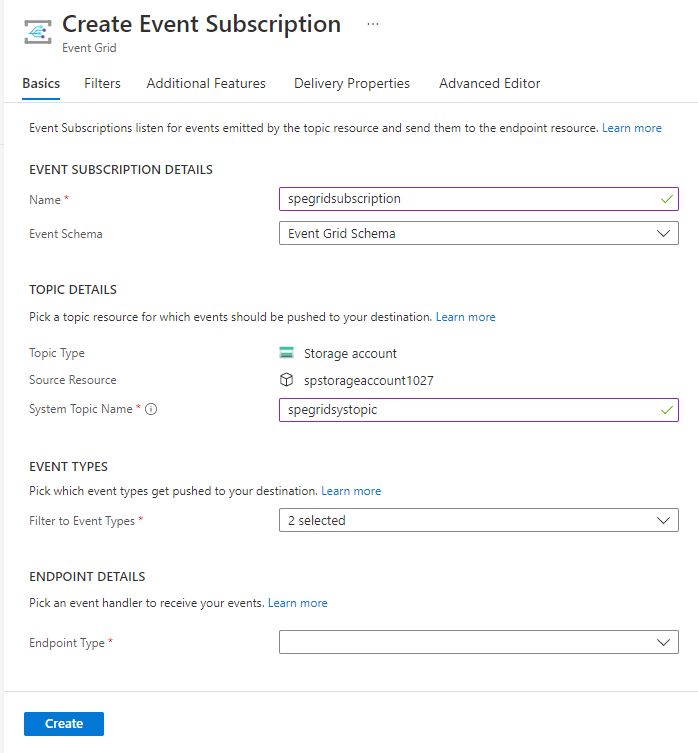
Task: Click the Storage account topic type icon
Action: pyautogui.click(x=287, y=353)
